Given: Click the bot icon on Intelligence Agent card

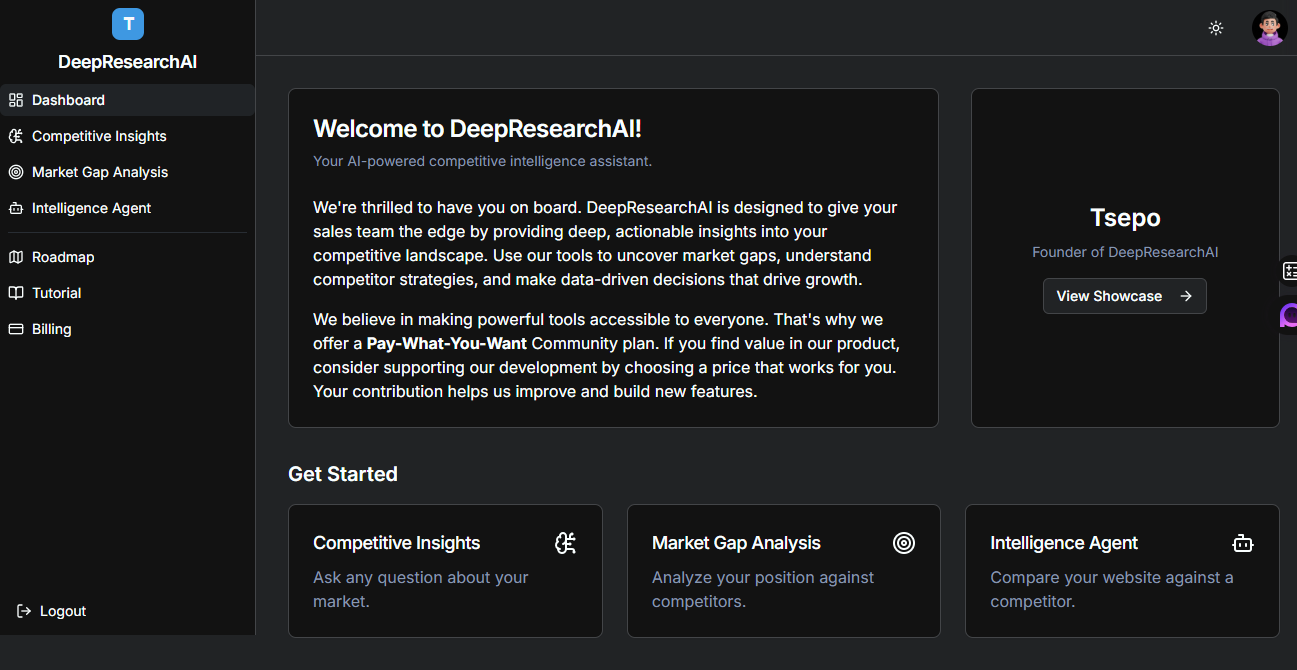Looking at the screenshot, I should 1243,542.
